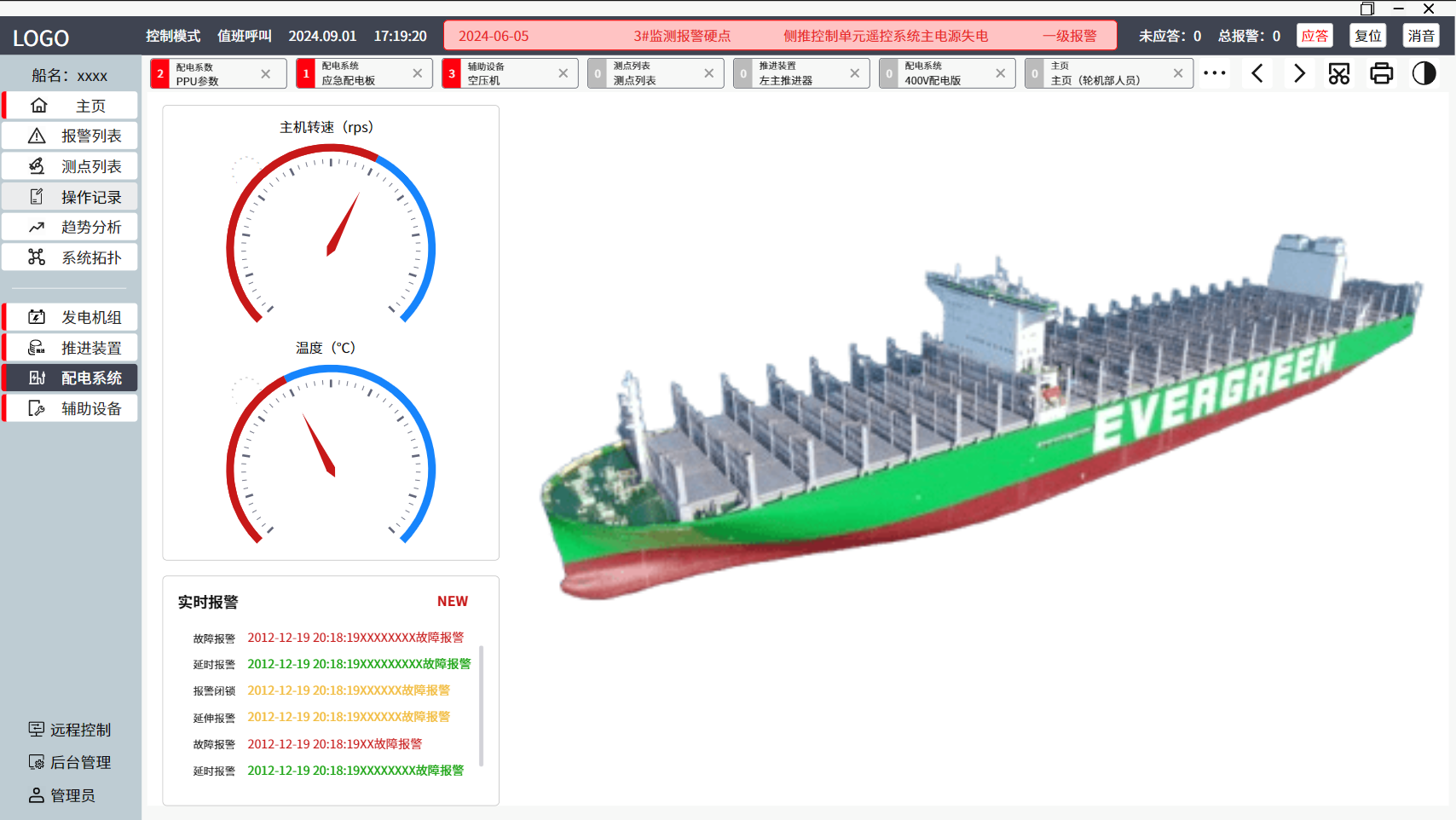Click the print icon in the toolbar

click(1381, 73)
